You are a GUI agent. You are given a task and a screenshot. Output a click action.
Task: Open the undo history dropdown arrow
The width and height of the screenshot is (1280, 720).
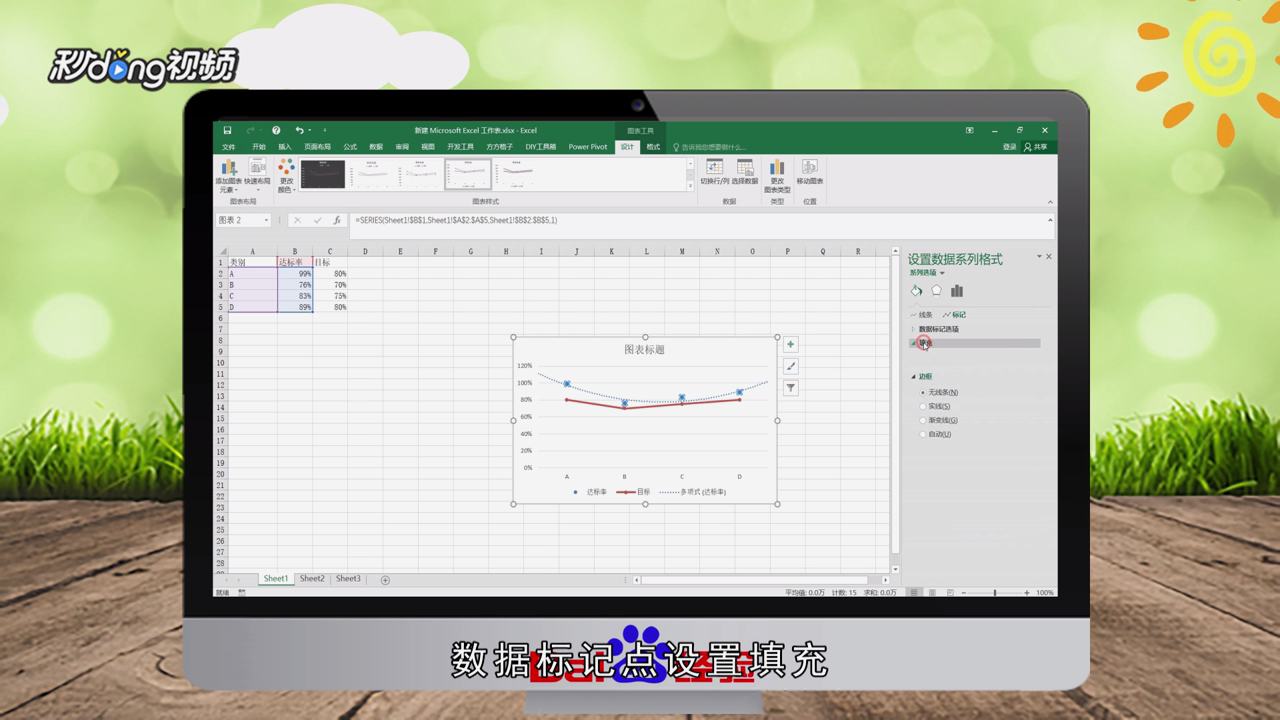click(310, 130)
